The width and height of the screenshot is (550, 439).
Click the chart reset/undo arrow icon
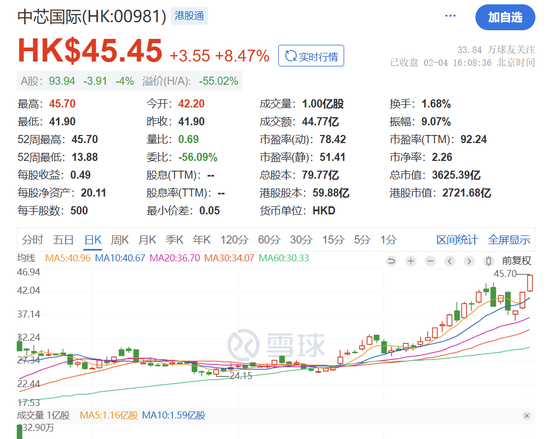(391, 261)
